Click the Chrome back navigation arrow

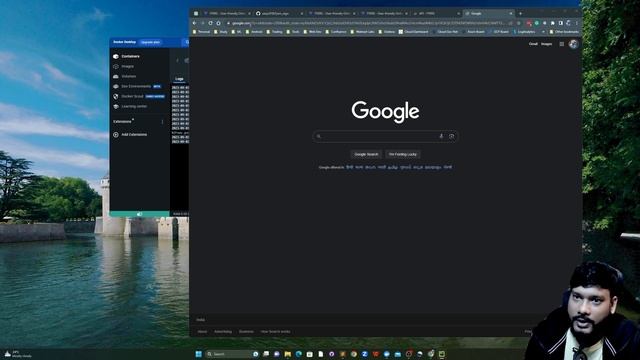pos(195,23)
